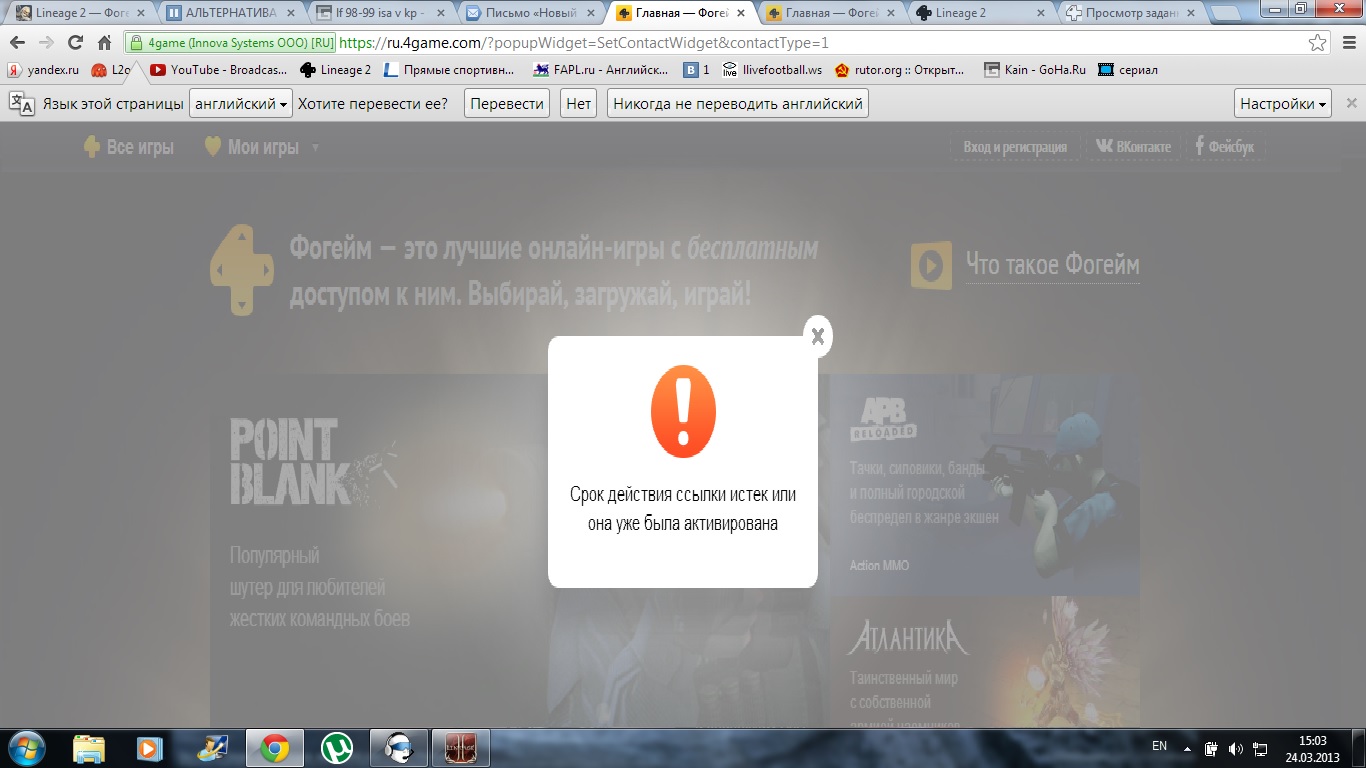Image resolution: width=1366 pixels, height=768 pixels.
Task: Play the Что такое Фогейм video icon
Action: tap(931, 266)
